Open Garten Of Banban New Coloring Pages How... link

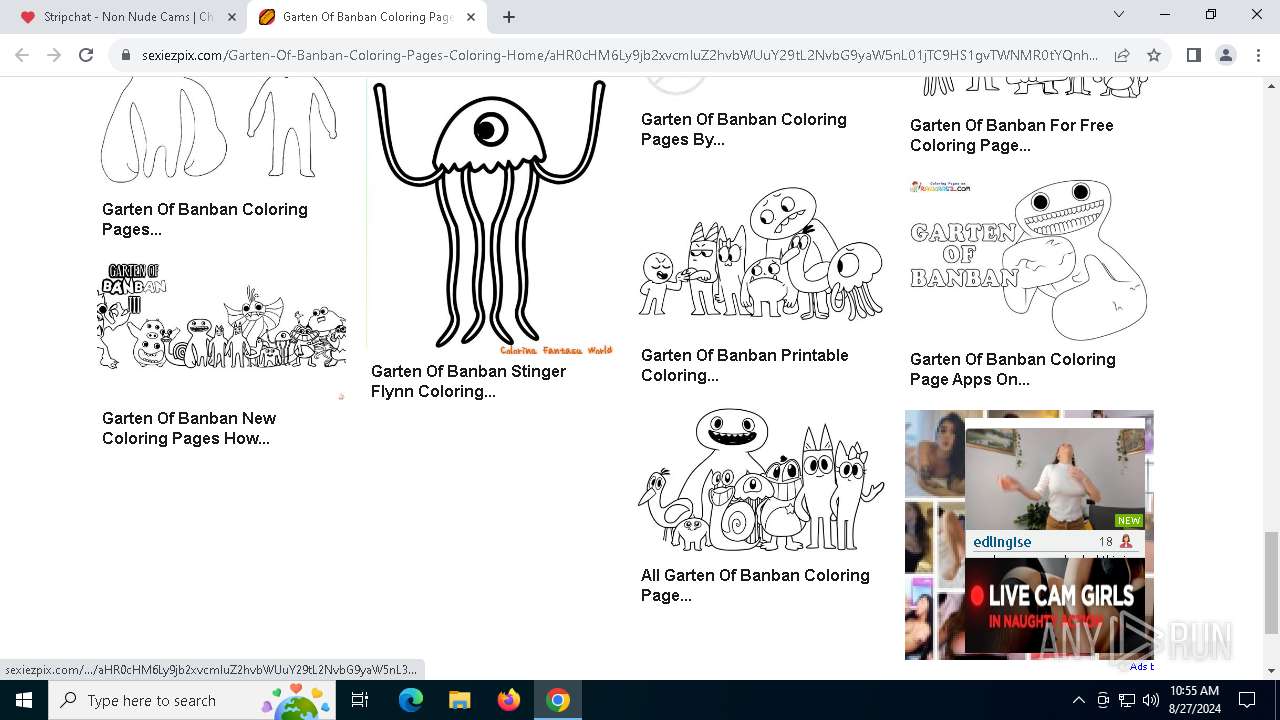tap(189, 428)
